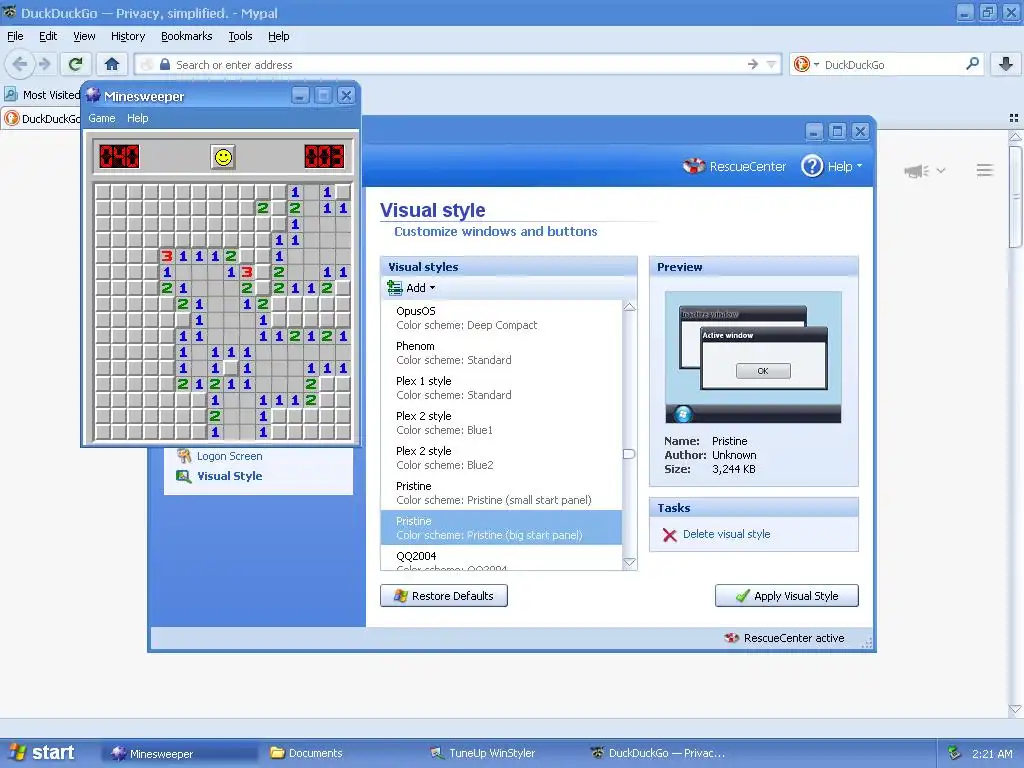Select Plex 2 style Blue2
The image size is (1024, 768).
[x=502, y=458]
